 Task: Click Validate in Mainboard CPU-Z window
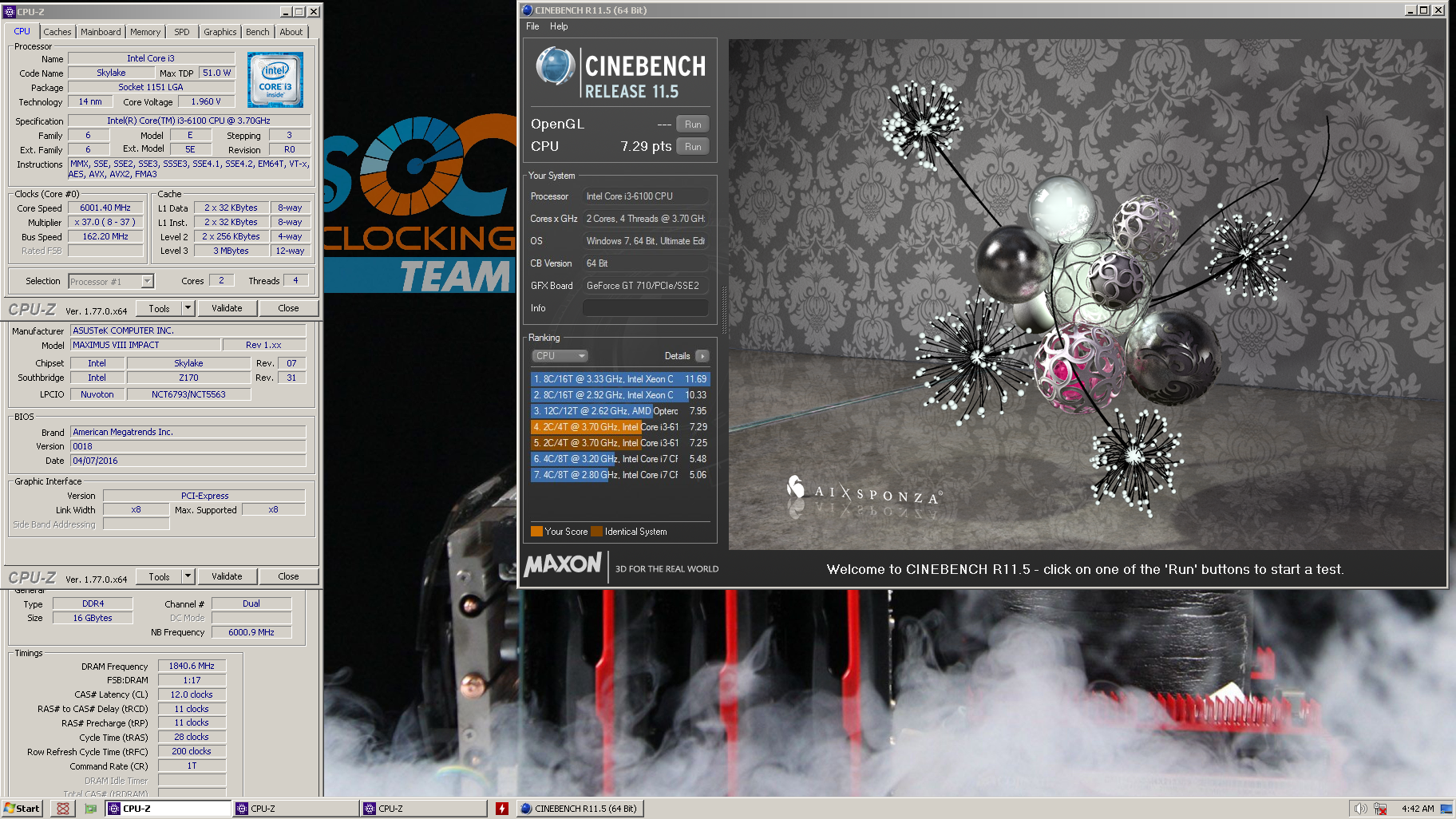pos(227,576)
